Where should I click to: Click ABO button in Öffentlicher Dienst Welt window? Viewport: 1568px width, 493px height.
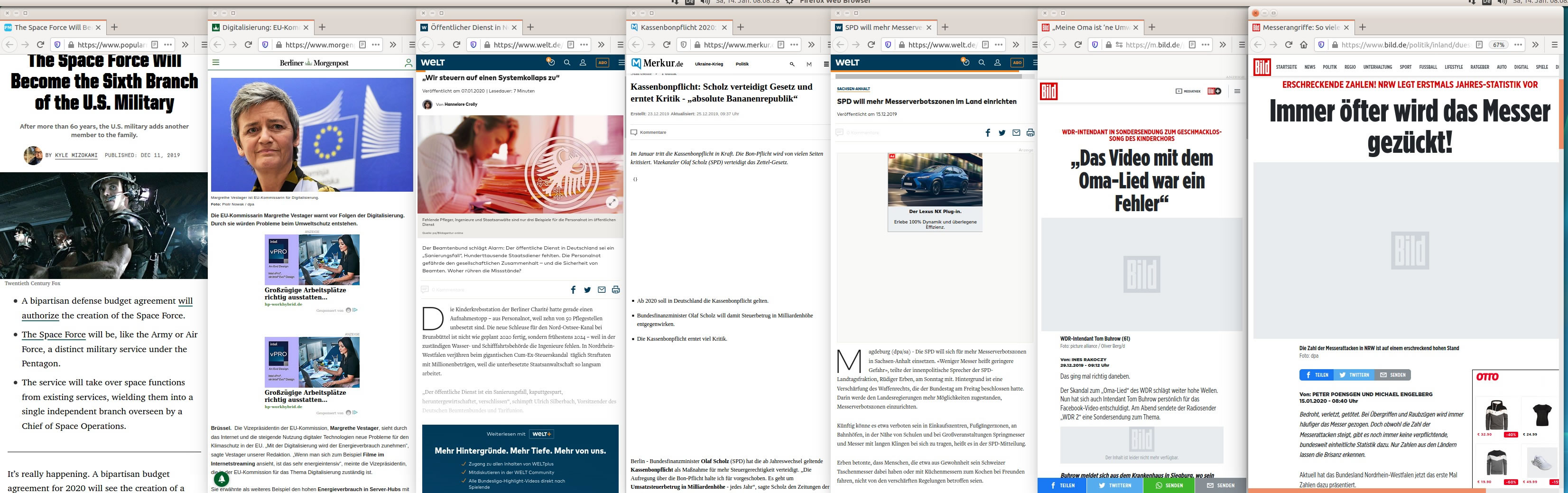(x=602, y=63)
